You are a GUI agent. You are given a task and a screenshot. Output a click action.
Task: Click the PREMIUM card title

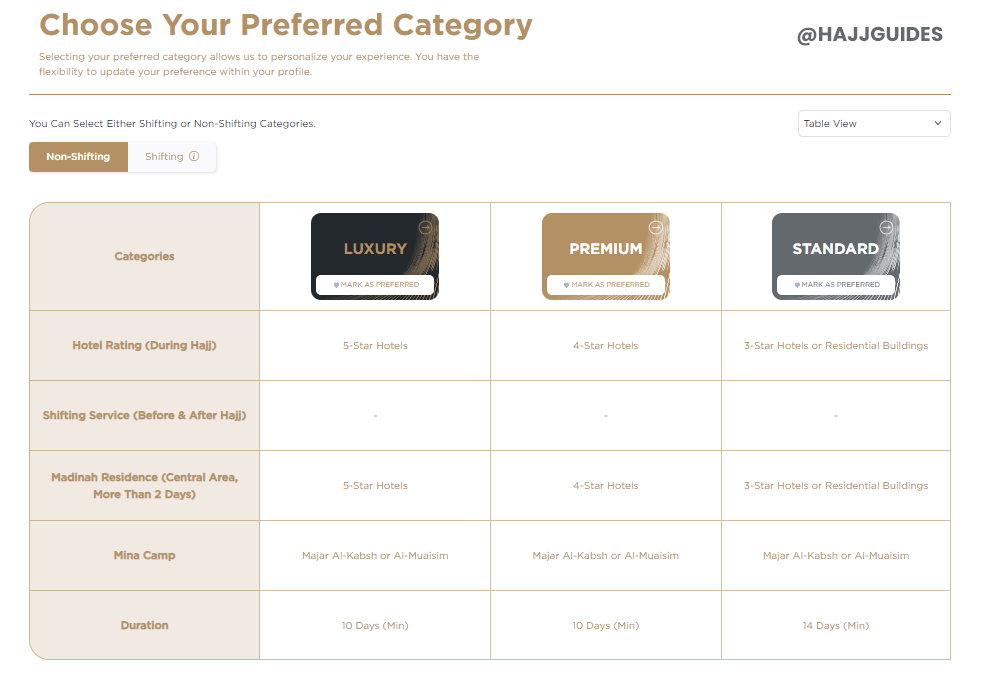[x=606, y=249]
